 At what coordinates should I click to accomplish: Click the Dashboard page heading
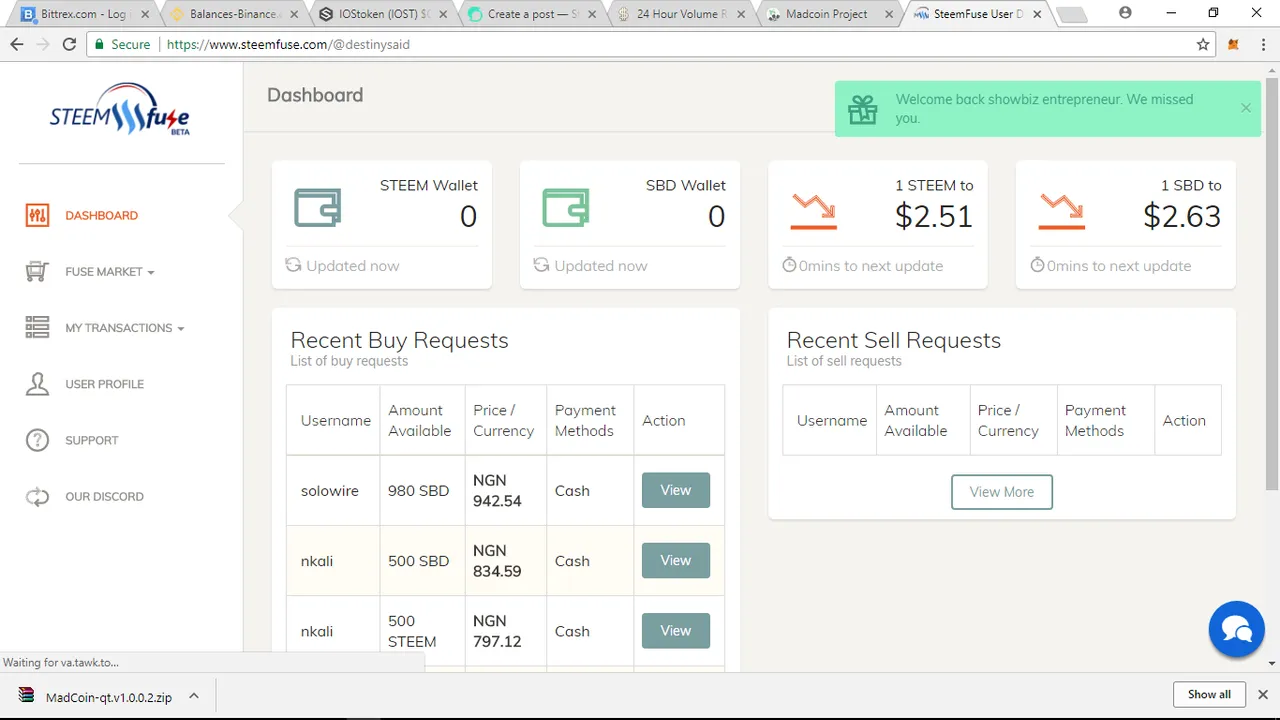click(315, 95)
